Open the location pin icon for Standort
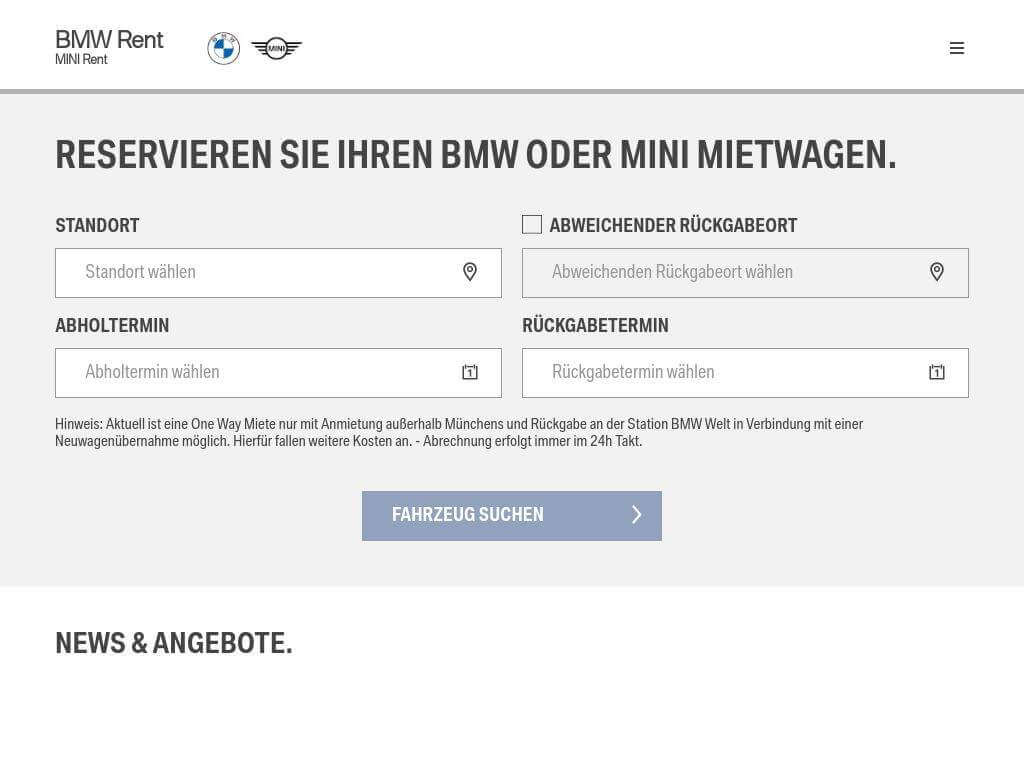The image size is (1024, 768). [x=470, y=272]
